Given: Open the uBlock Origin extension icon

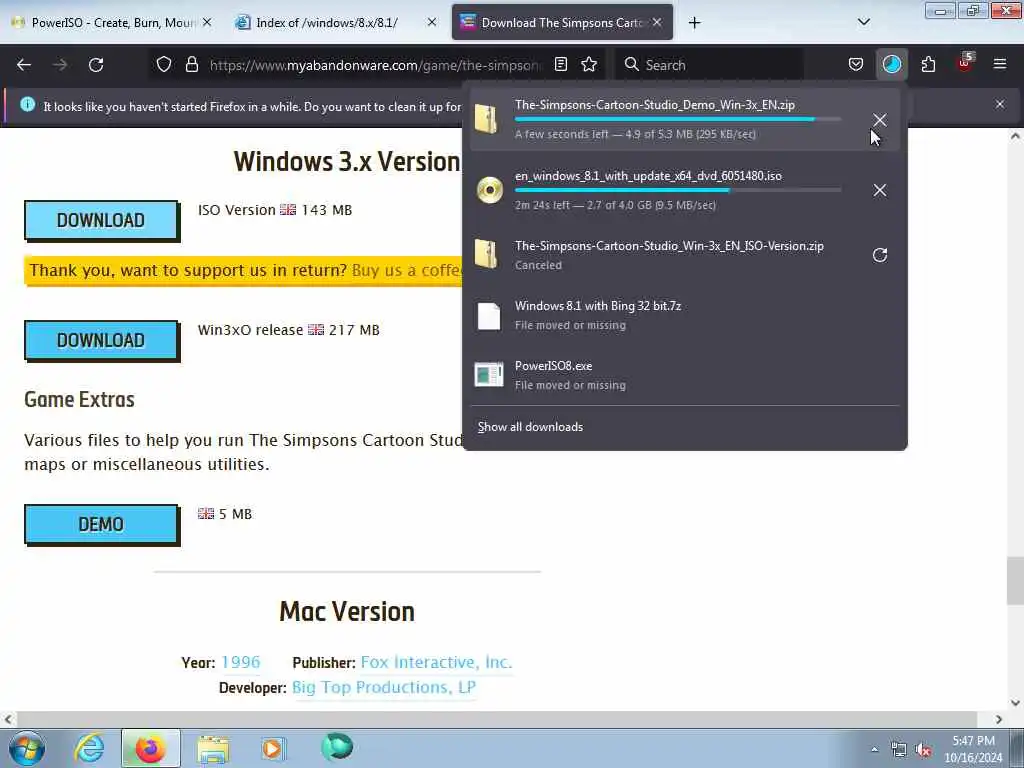Looking at the screenshot, I should tap(965, 63).
